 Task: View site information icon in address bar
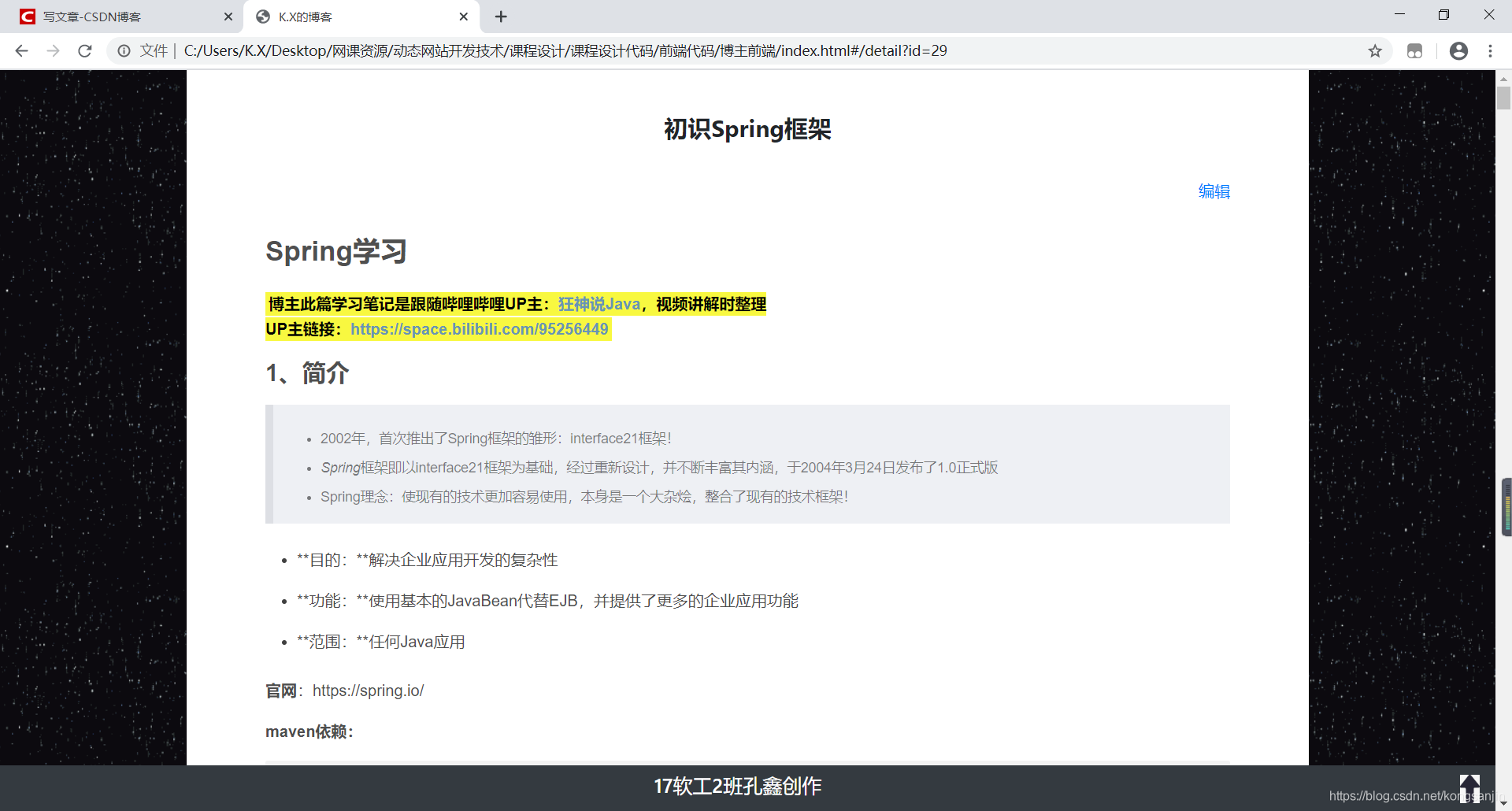pyautogui.click(x=124, y=51)
